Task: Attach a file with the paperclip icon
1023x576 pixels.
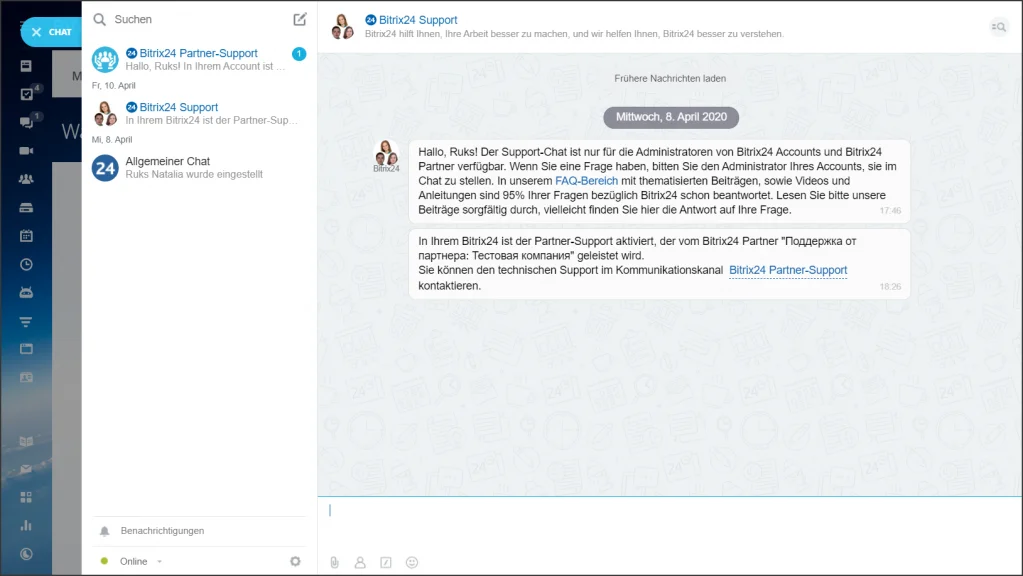Action: 334,562
